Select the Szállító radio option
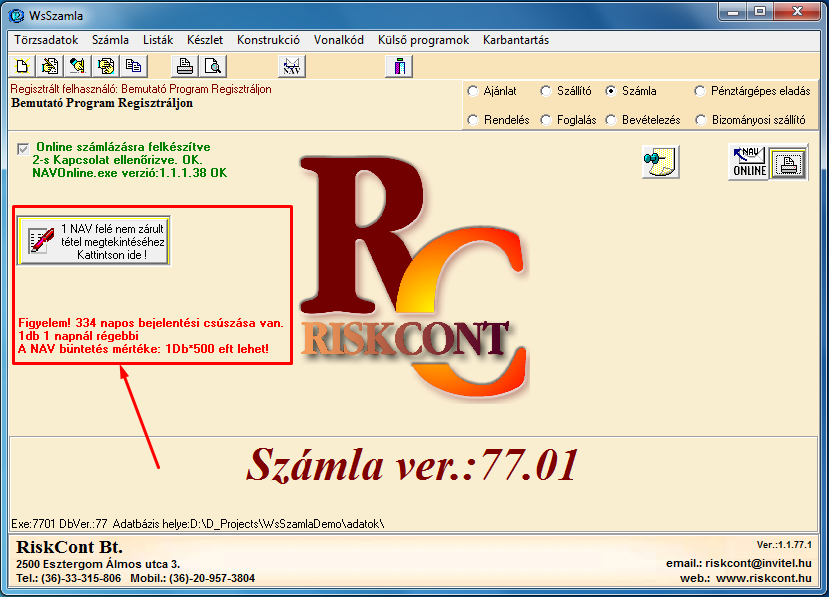The image size is (829, 597). 546,91
